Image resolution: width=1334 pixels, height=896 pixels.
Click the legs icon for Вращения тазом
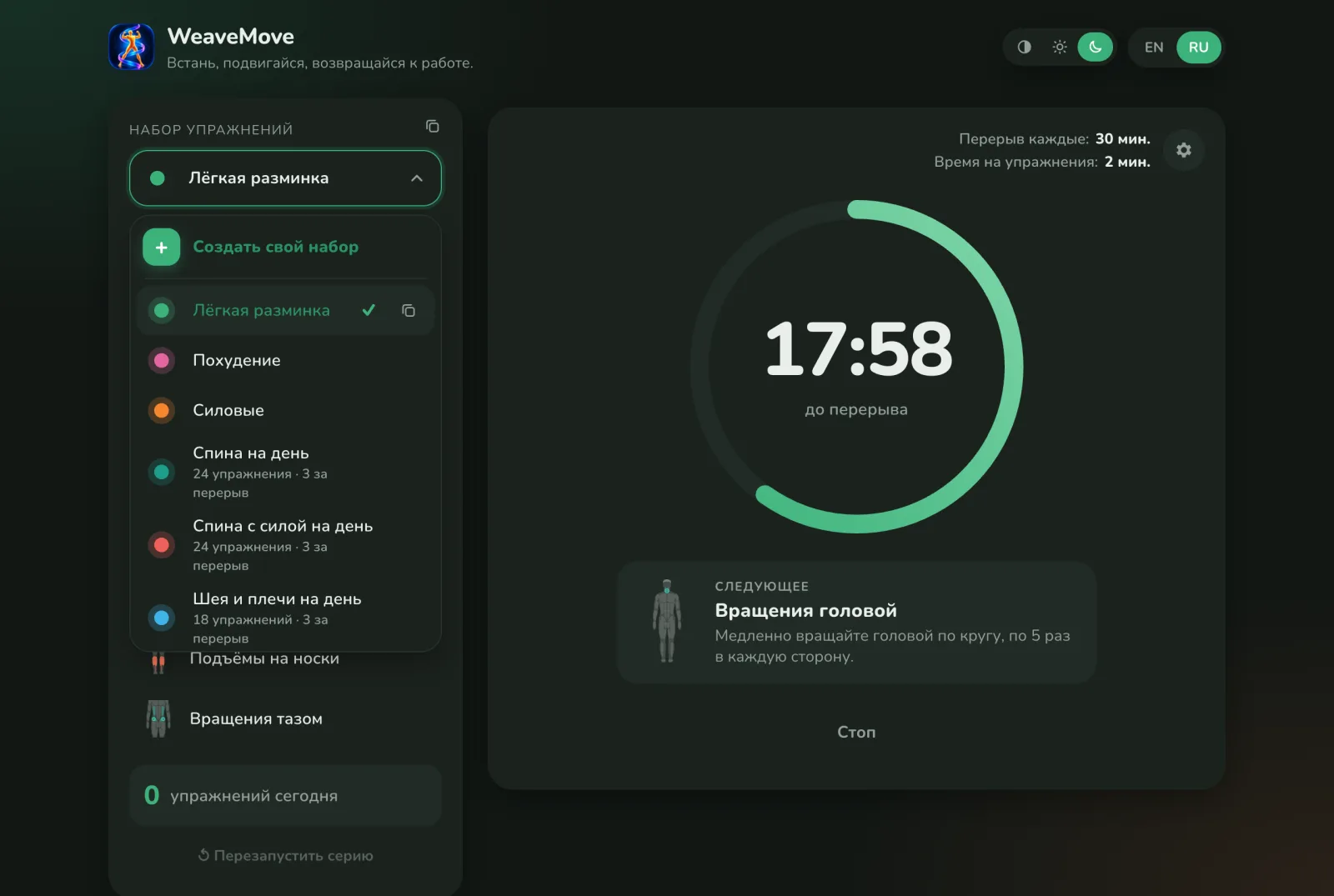click(x=158, y=718)
